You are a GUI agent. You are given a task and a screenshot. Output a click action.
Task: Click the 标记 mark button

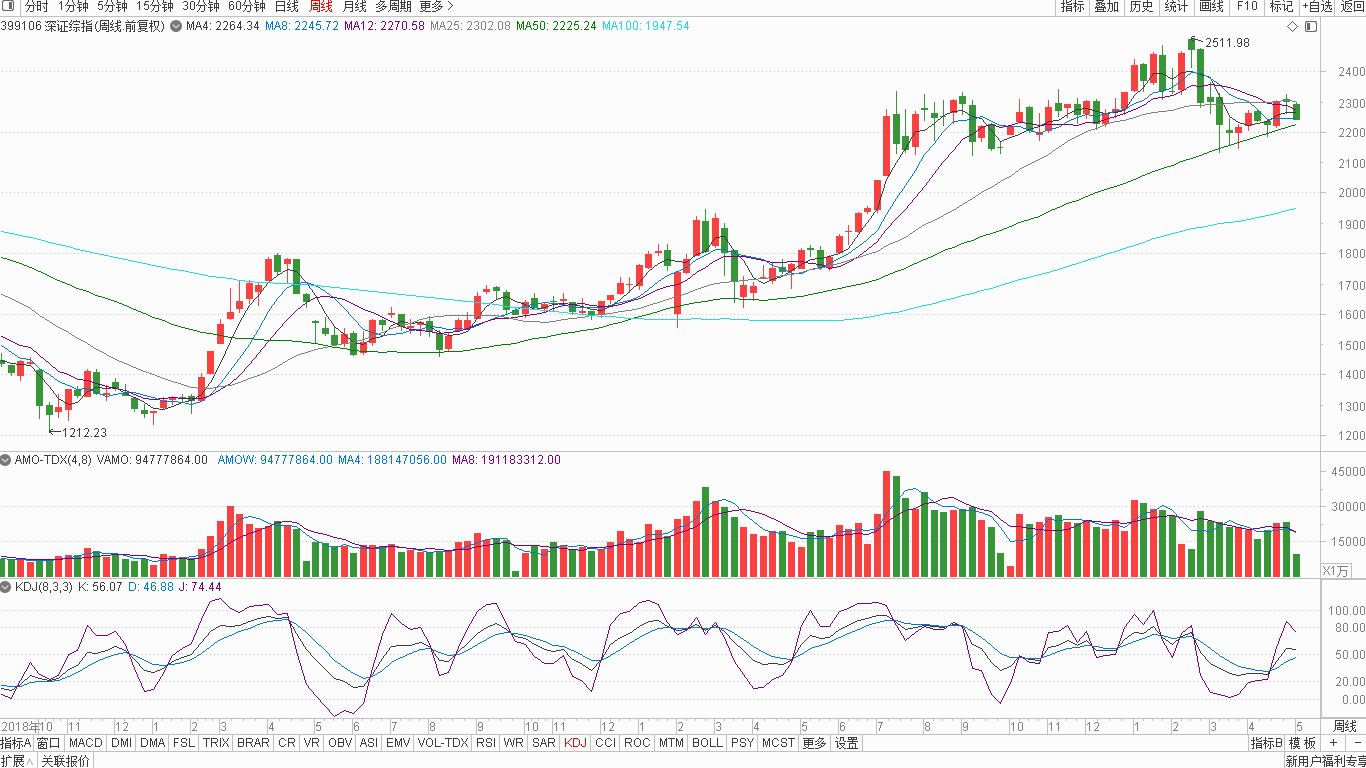(x=1281, y=6)
